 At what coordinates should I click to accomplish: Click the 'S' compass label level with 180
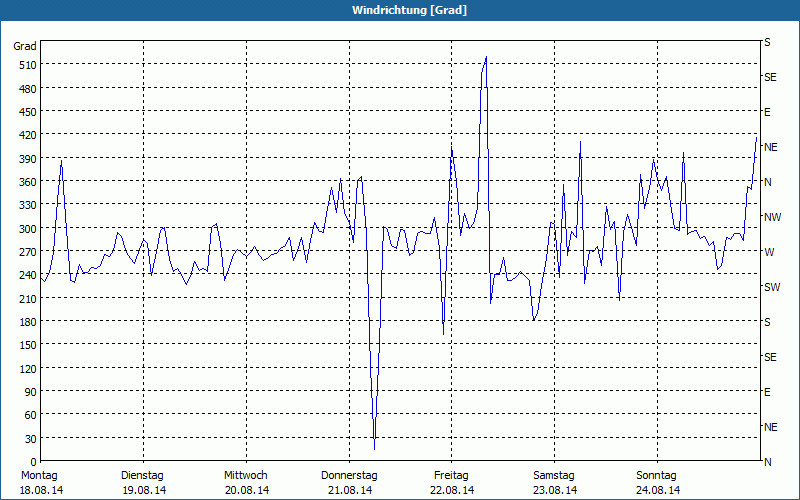(x=767, y=322)
